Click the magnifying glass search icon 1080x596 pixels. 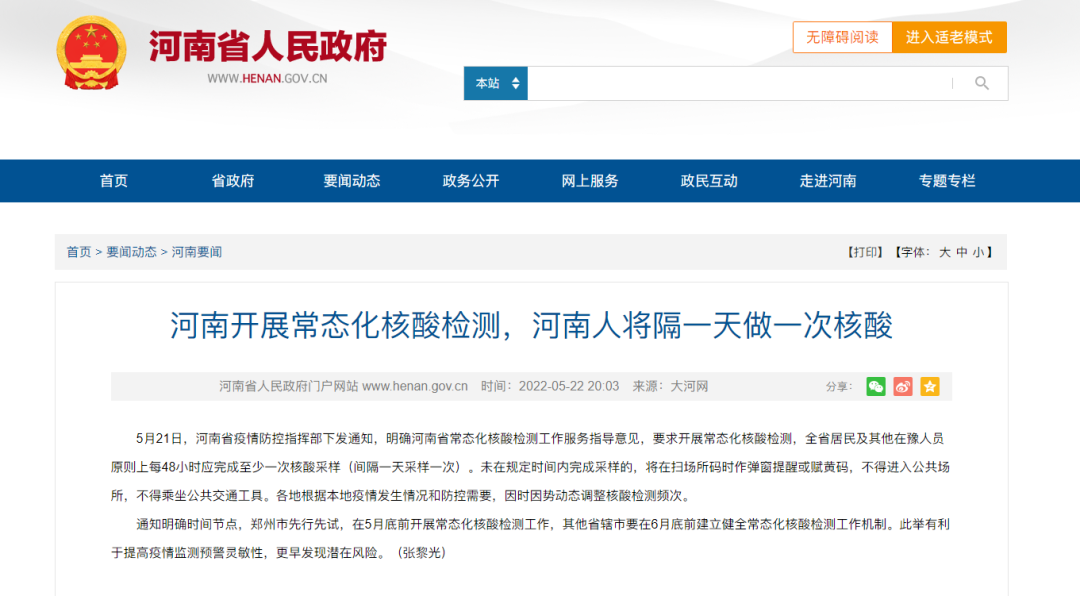[x=981, y=83]
